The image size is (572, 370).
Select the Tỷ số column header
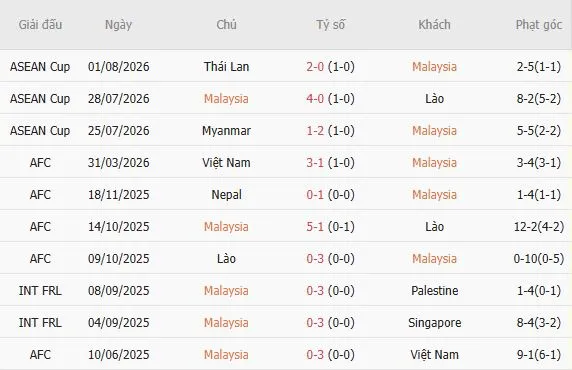(331, 24)
